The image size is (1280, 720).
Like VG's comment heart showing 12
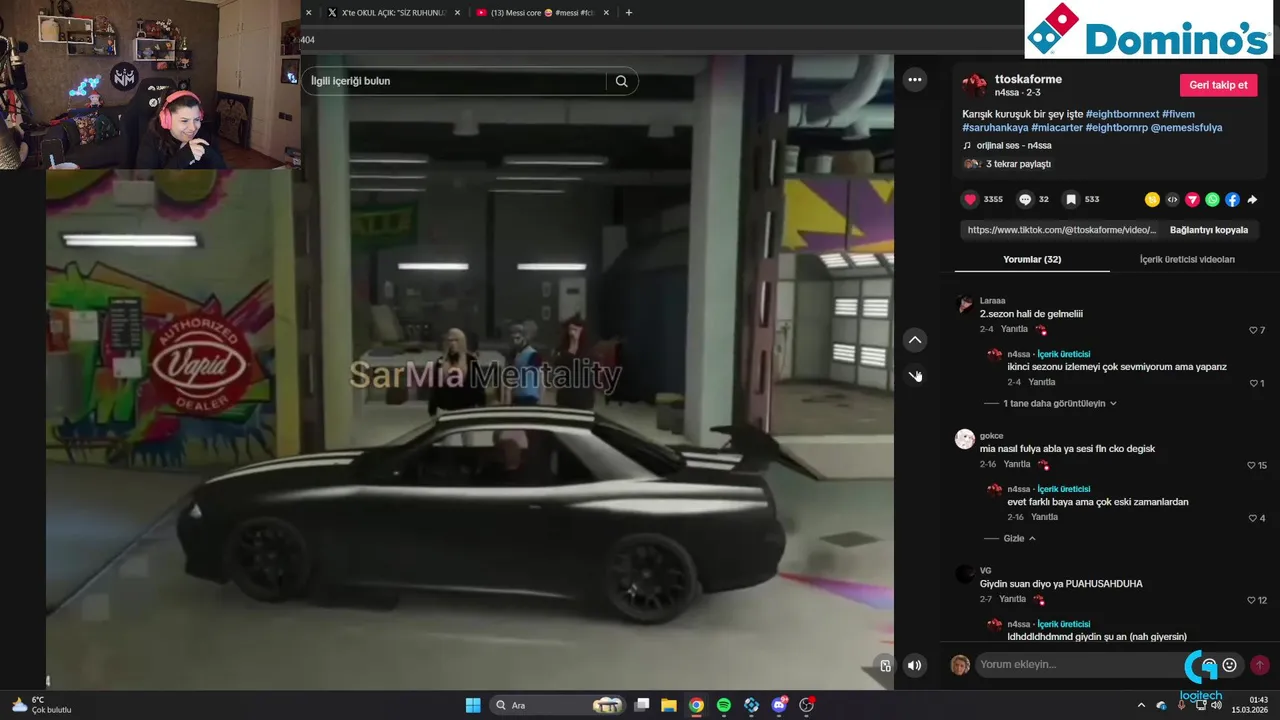(x=1251, y=600)
